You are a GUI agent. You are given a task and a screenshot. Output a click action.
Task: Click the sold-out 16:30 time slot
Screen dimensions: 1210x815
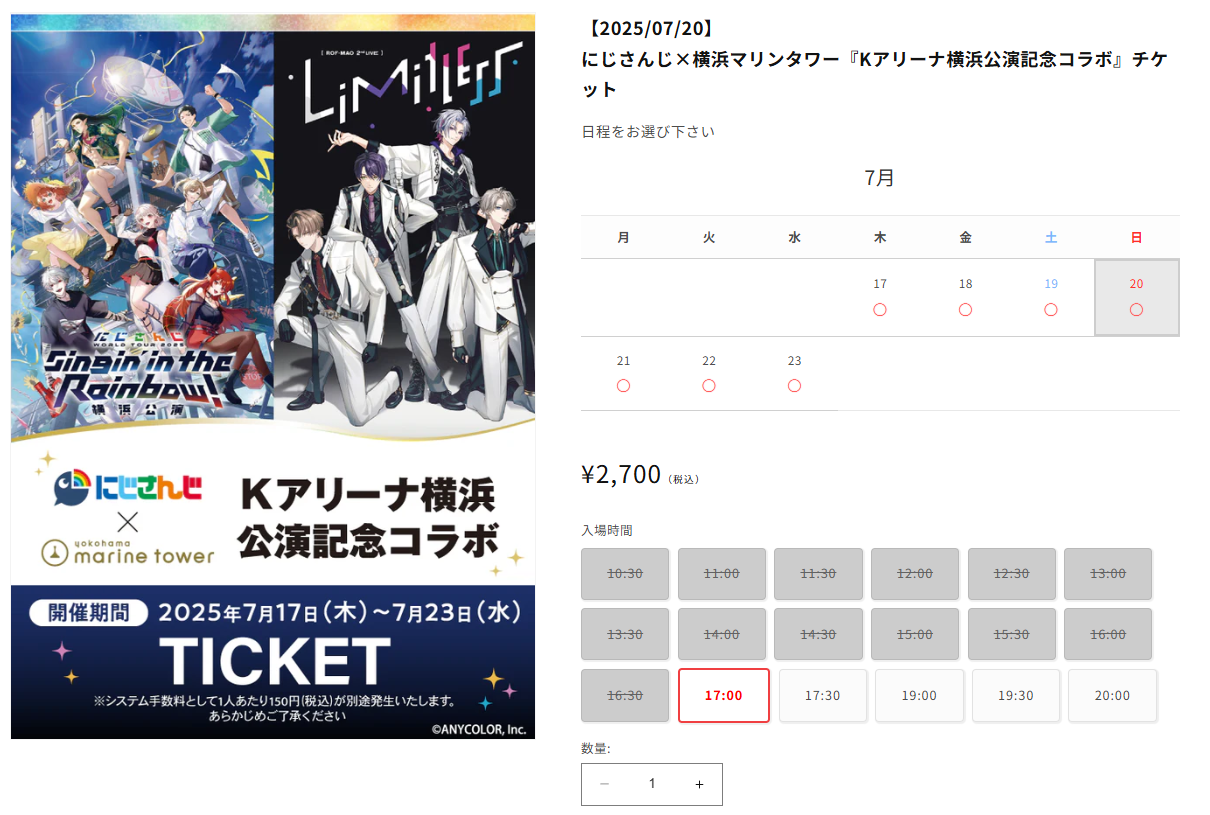point(625,695)
